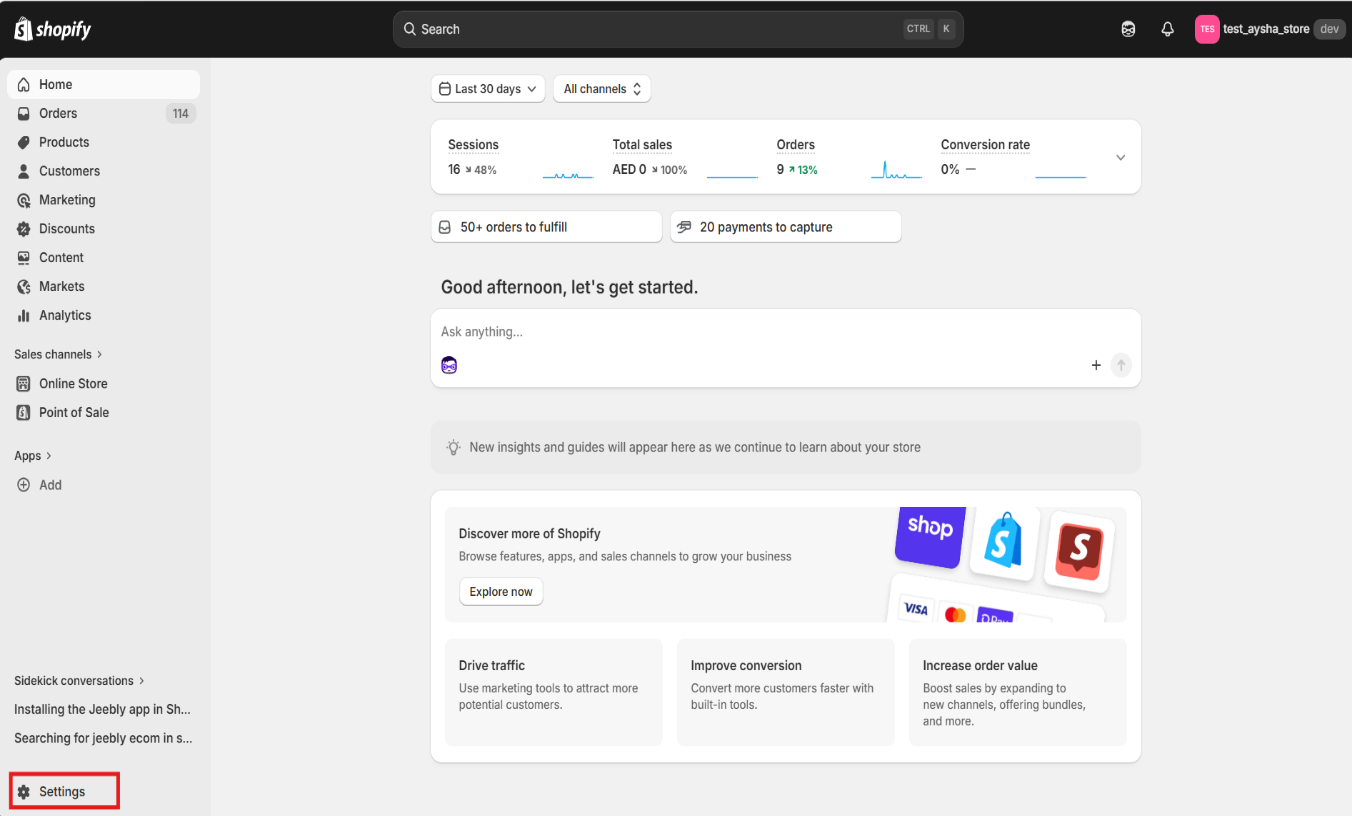This screenshot has width=1352, height=816.
Task: Open the Increase order value card
Action: point(1018,692)
